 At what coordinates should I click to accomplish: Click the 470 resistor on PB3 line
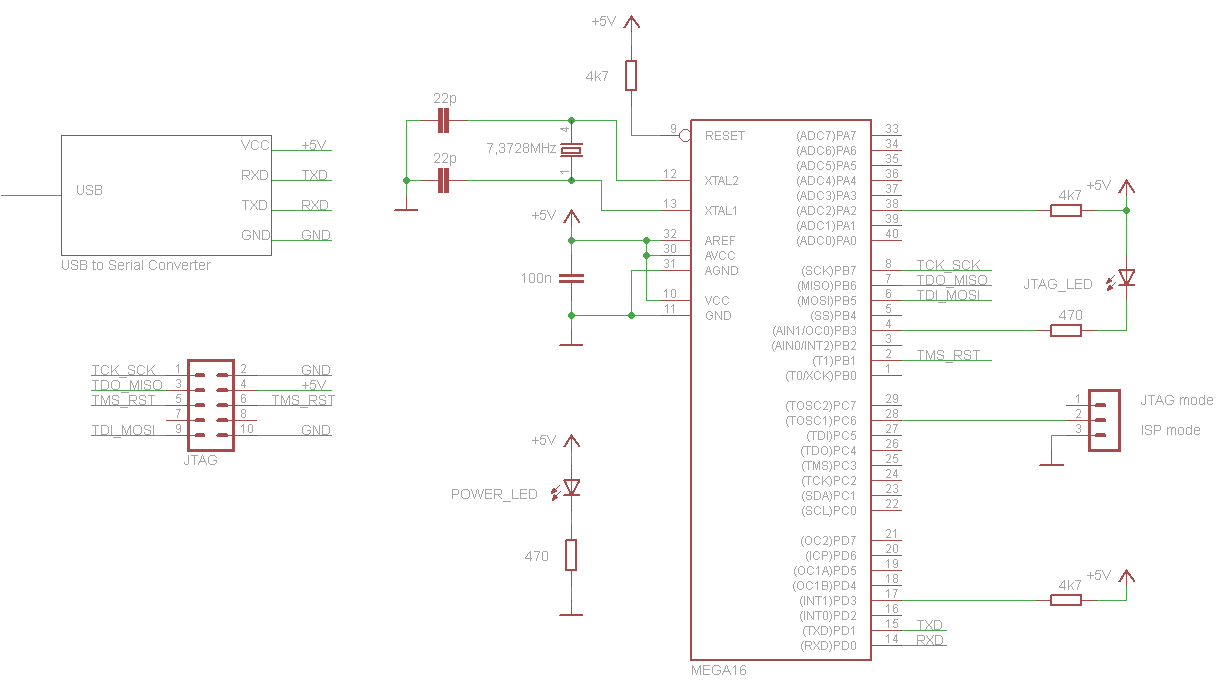click(1066, 330)
